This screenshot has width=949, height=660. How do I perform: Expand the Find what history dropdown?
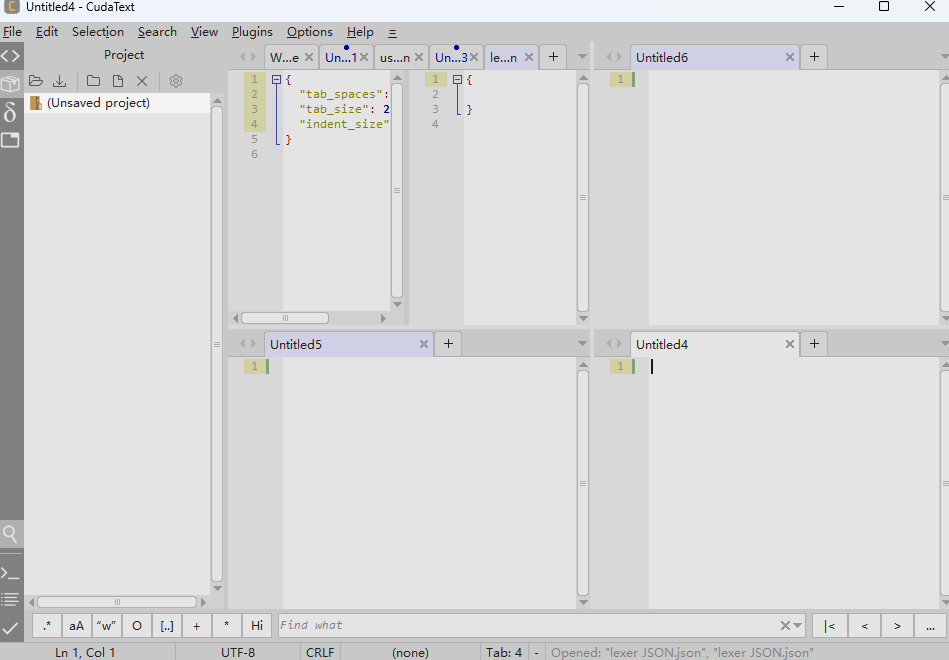click(x=798, y=625)
